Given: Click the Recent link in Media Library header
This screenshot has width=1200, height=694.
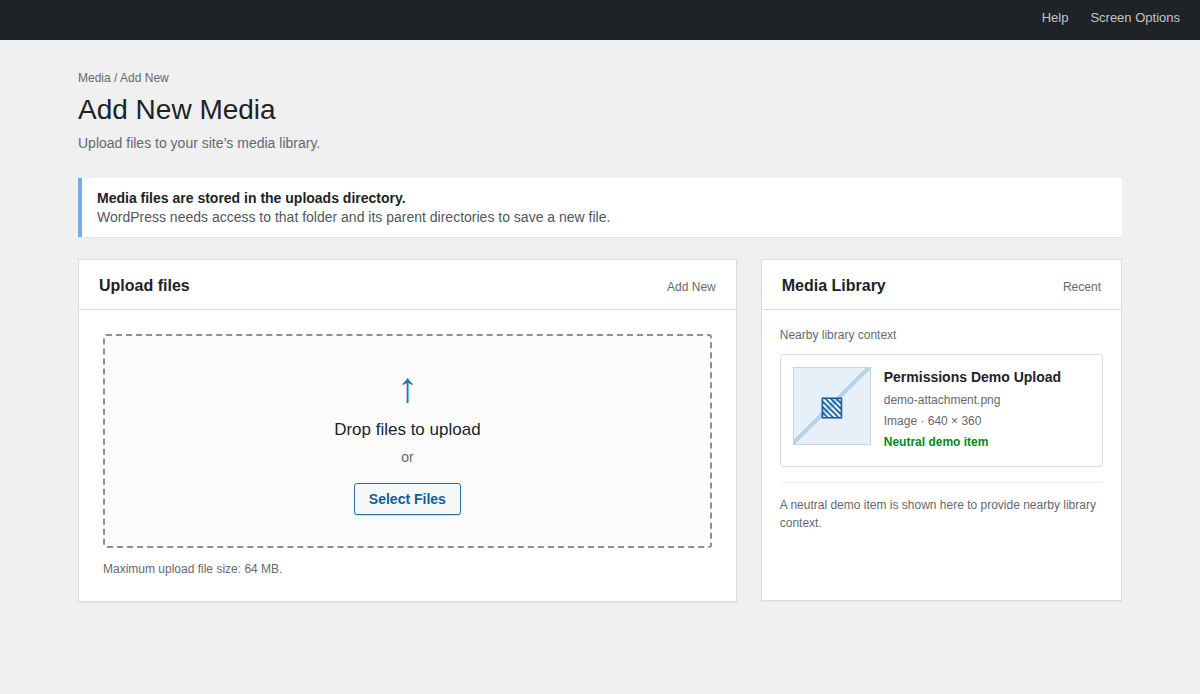Looking at the screenshot, I should pos(1082,287).
